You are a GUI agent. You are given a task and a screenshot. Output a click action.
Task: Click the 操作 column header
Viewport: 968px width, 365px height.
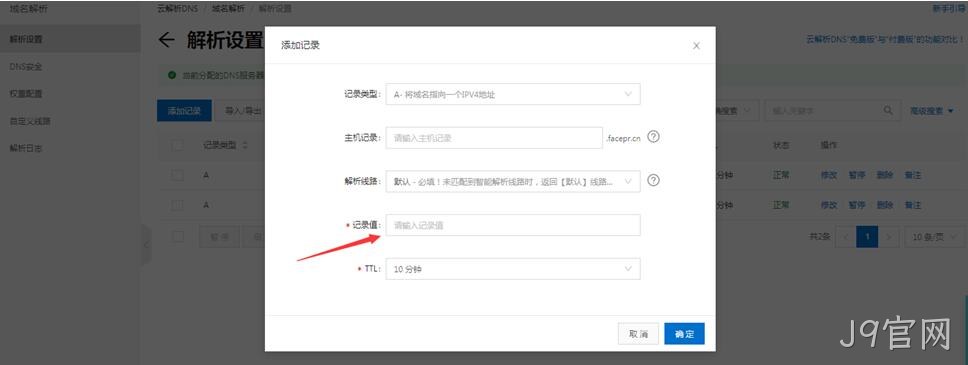point(828,145)
